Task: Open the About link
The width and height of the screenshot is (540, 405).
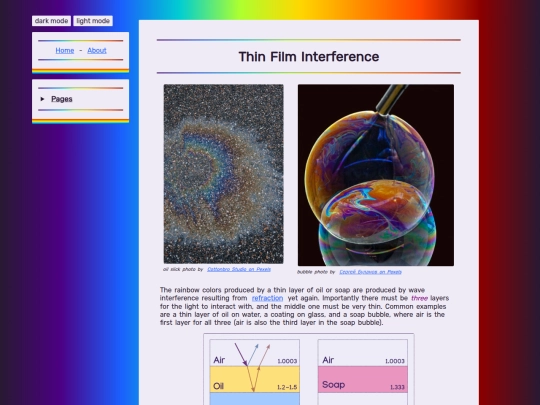Action: click(97, 50)
